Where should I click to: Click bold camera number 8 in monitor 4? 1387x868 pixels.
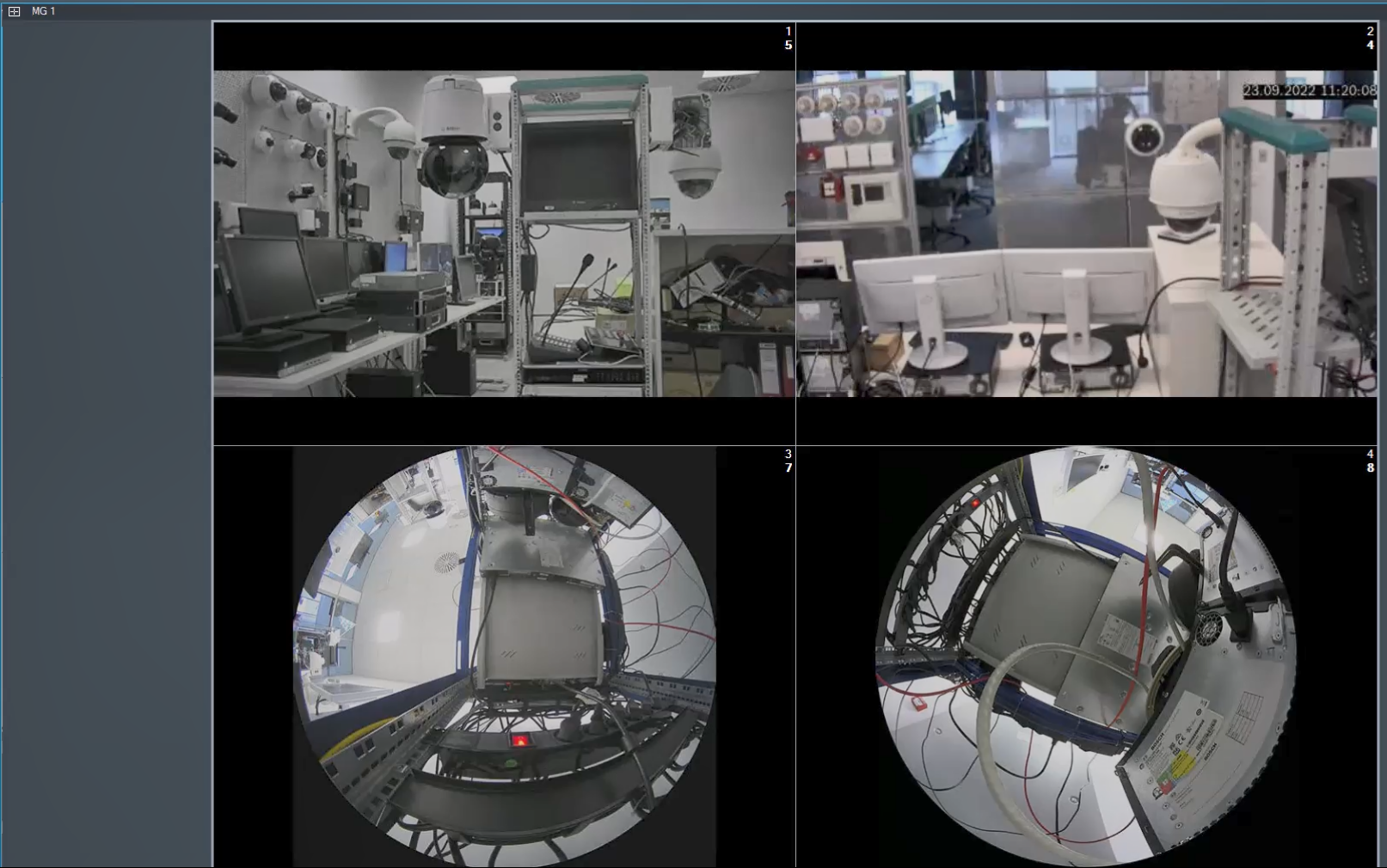click(1370, 468)
